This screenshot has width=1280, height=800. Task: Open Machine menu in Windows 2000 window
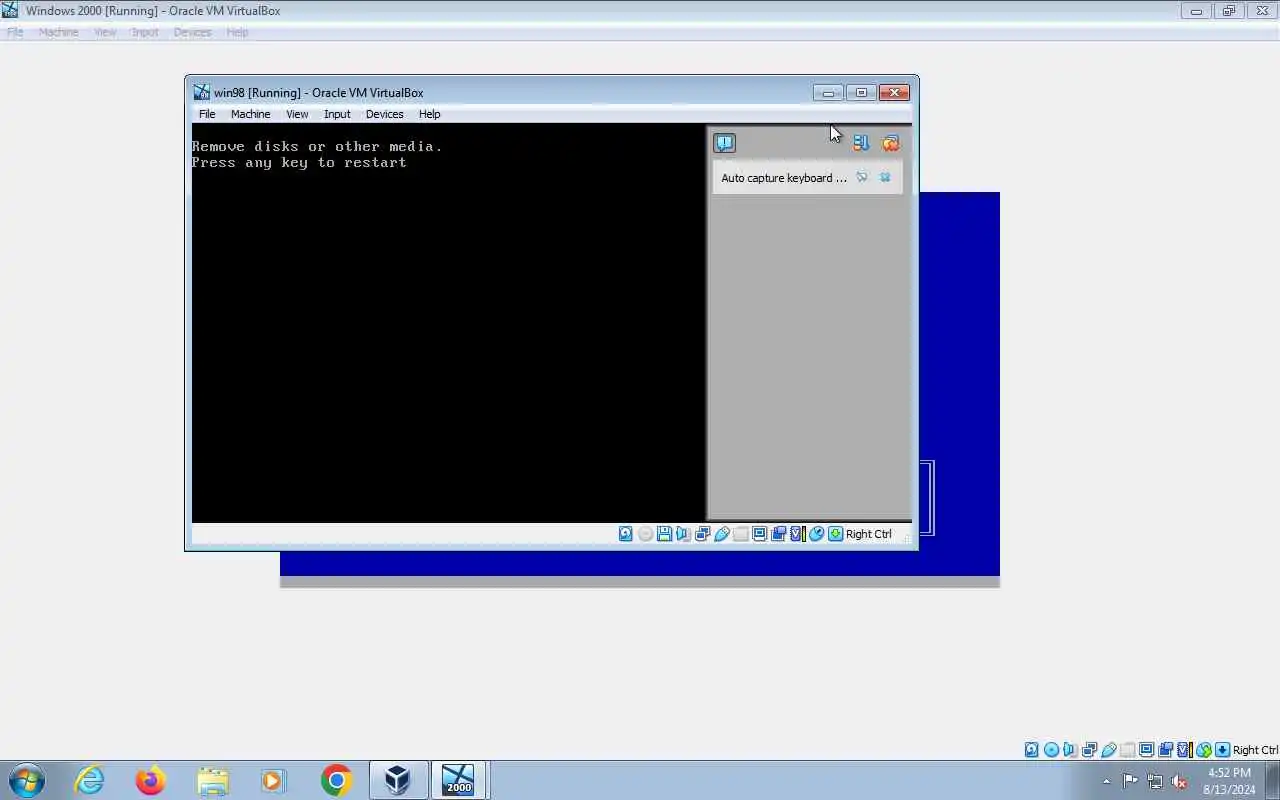pos(58,32)
